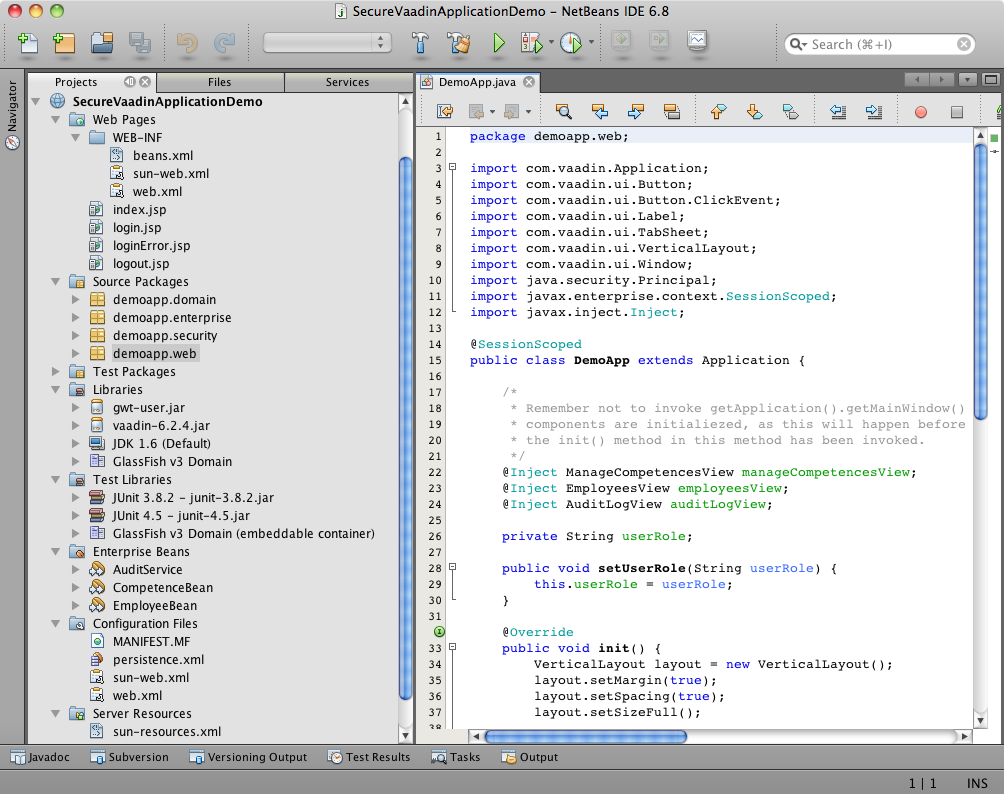Close the DemoApp.java tab
This screenshot has height=794, width=1004.
(x=529, y=81)
